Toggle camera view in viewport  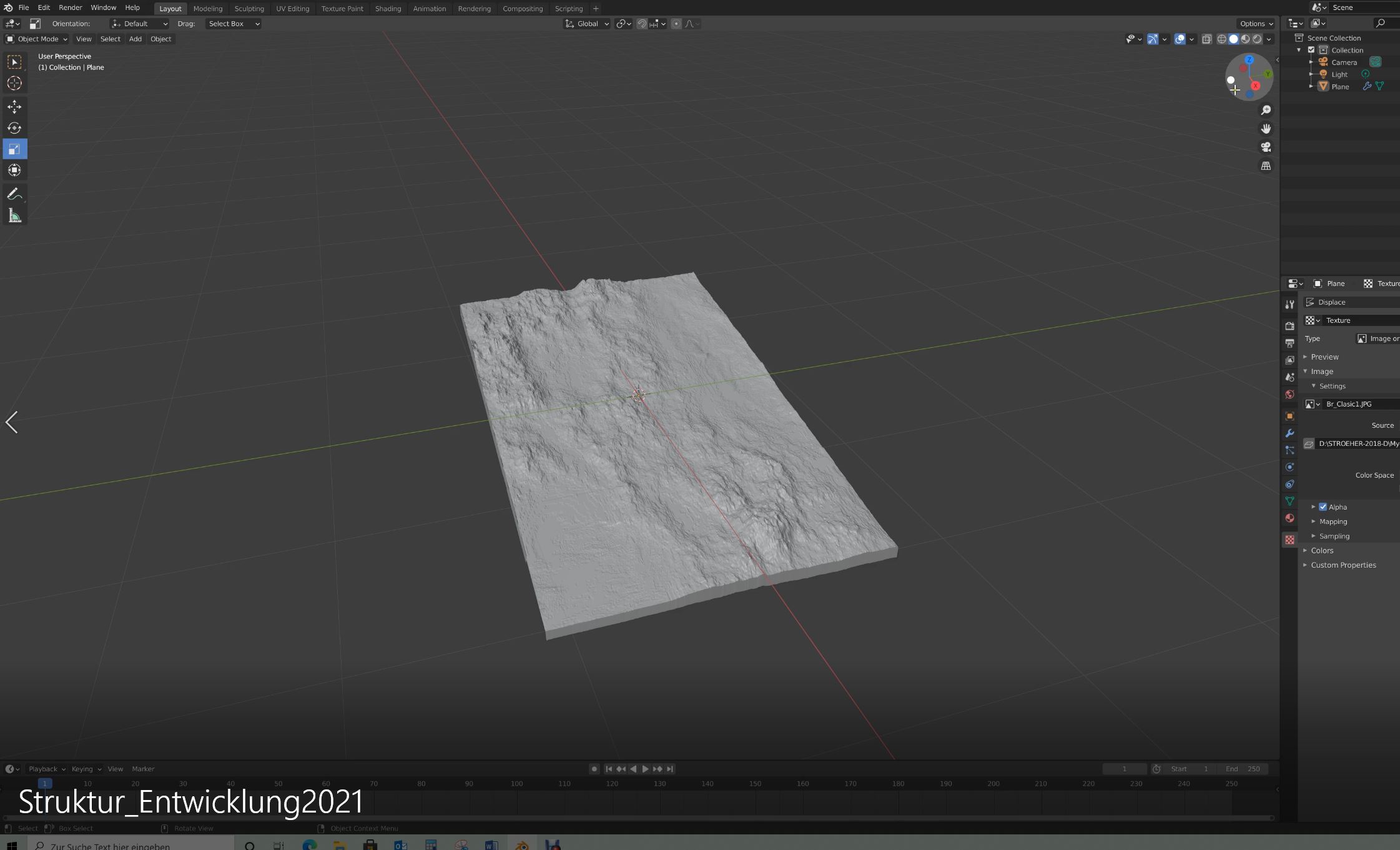coord(1266,147)
